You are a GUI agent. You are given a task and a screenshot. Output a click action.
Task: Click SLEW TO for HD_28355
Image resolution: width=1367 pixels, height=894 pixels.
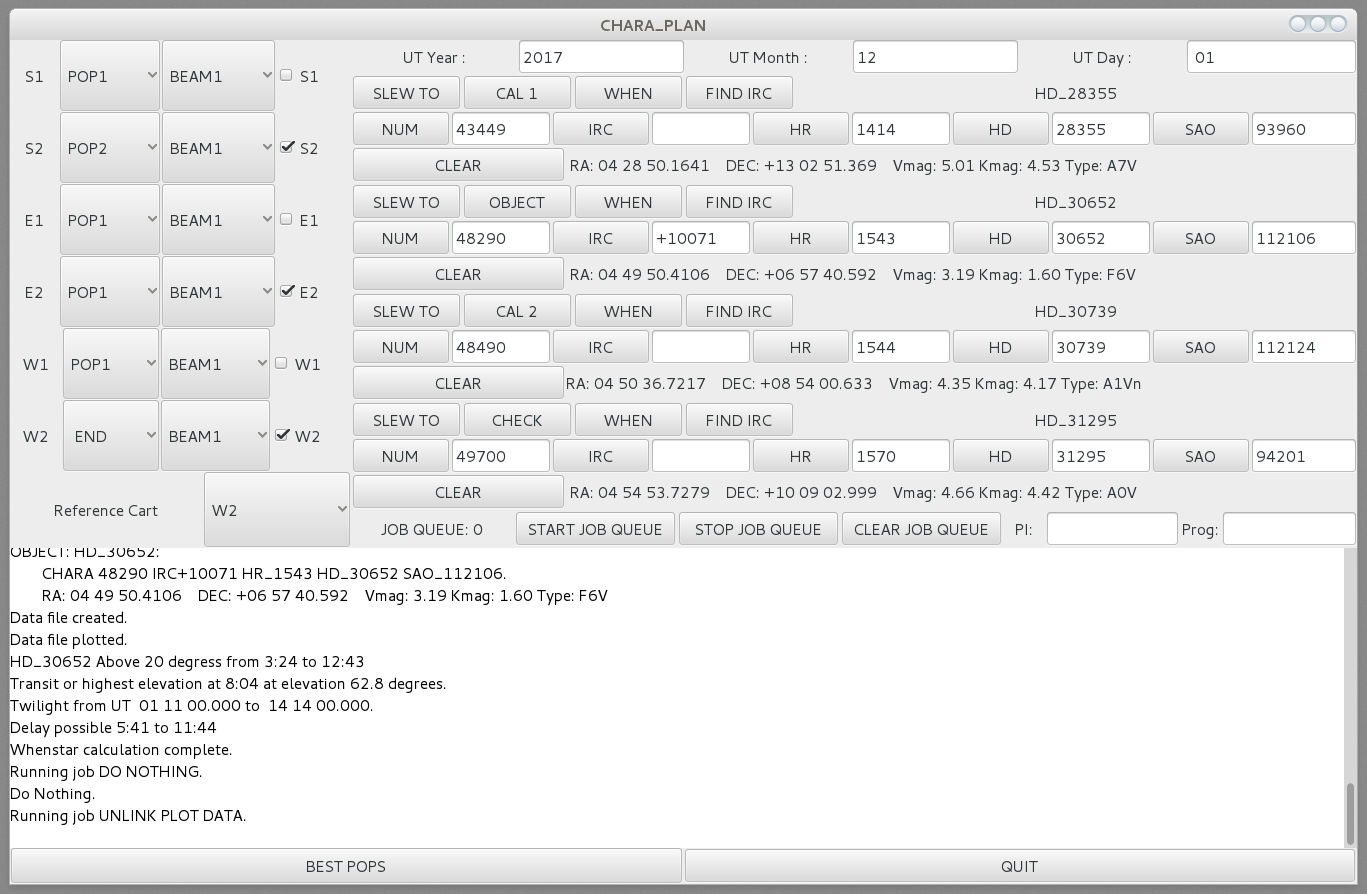click(x=406, y=93)
